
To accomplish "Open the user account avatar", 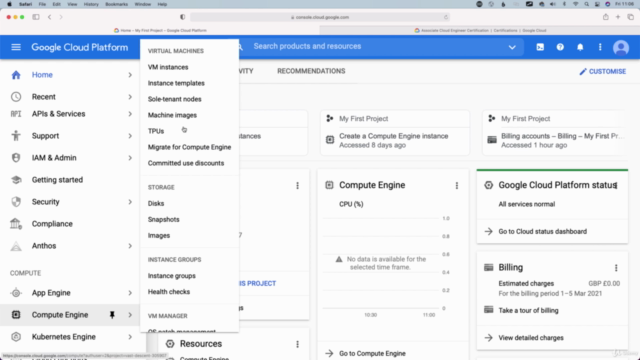I will [621, 48].
